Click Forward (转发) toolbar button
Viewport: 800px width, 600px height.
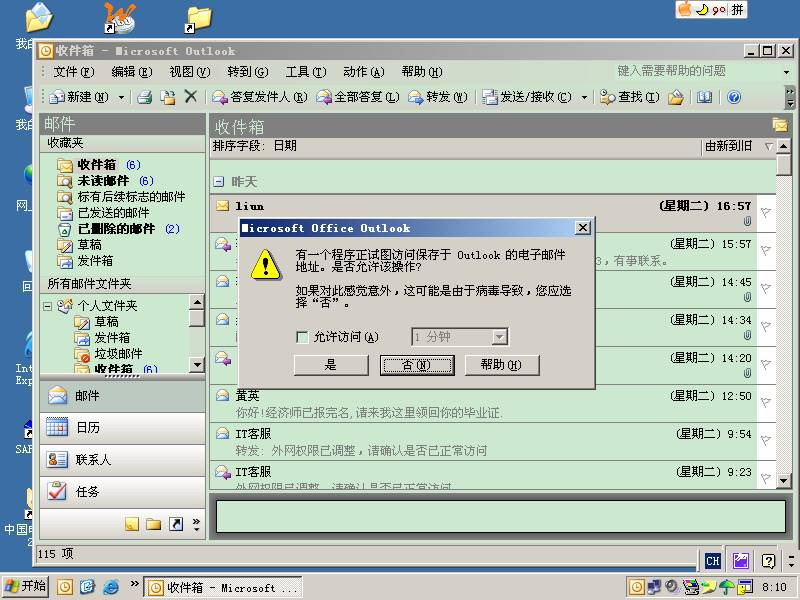coord(438,97)
